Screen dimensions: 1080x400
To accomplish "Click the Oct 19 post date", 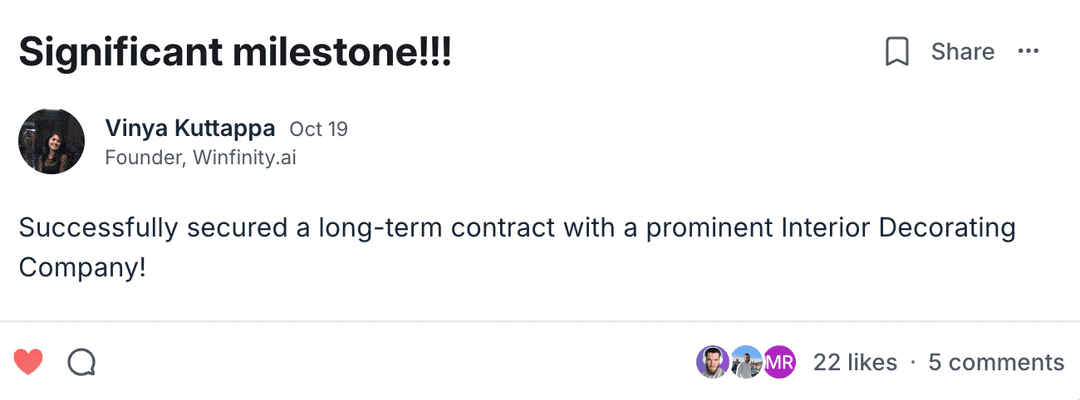I will click(318, 129).
